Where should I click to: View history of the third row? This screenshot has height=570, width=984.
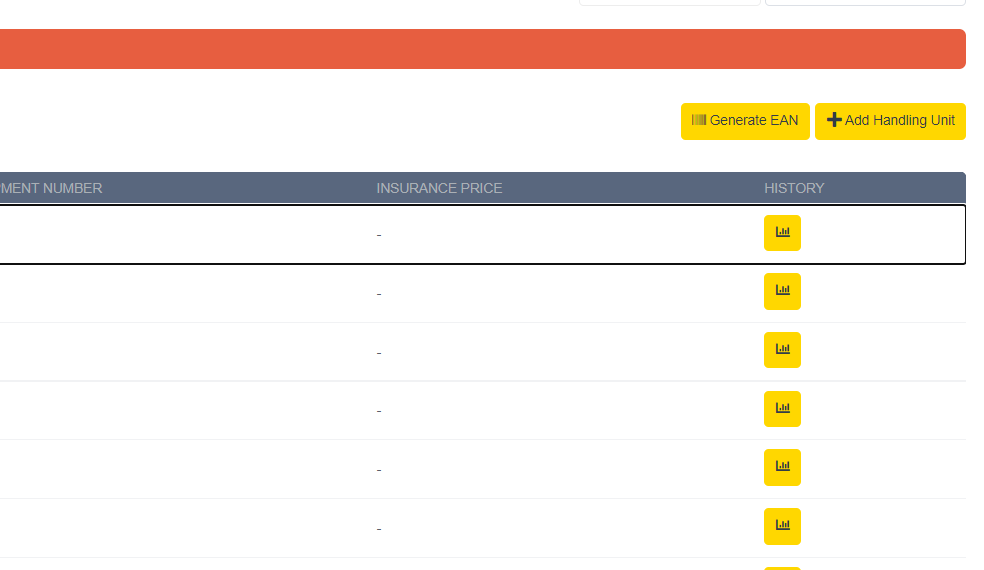782,350
